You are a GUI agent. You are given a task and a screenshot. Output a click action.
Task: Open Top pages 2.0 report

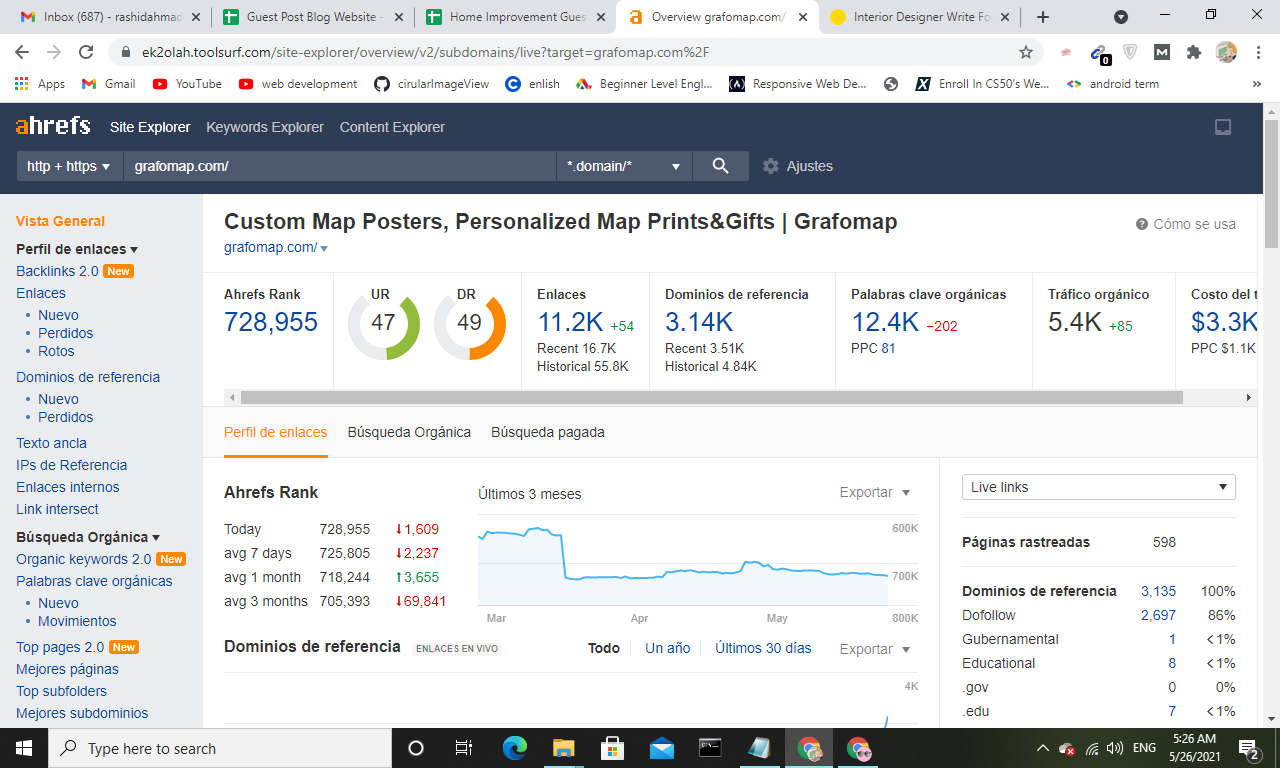(x=60, y=647)
